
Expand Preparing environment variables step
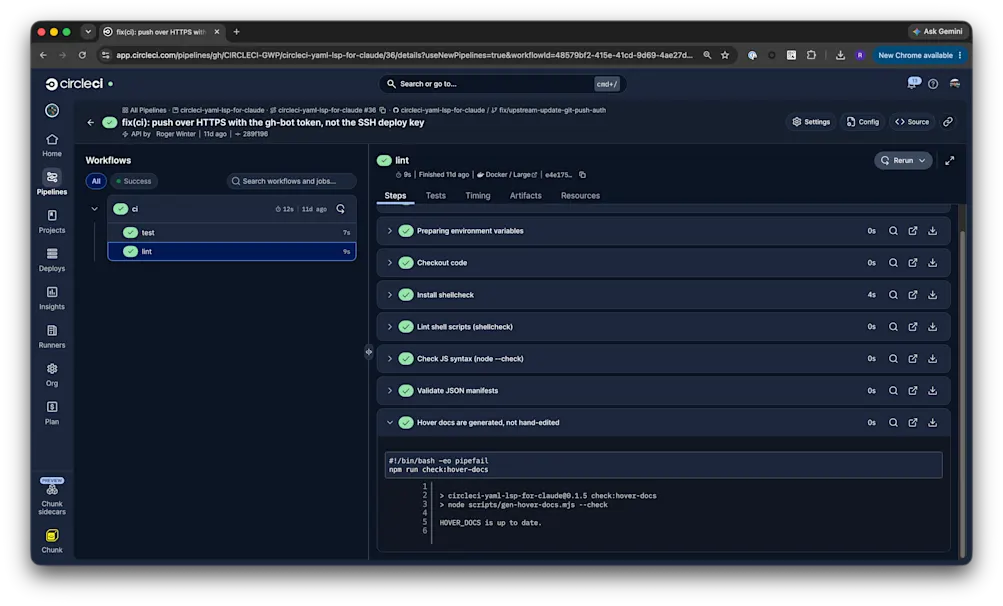click(390, 231)
